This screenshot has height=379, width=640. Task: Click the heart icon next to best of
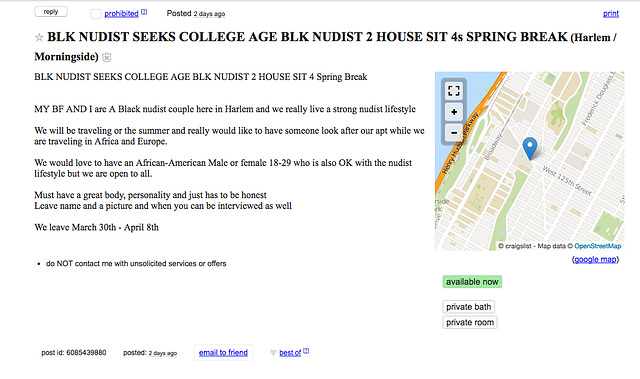(273, 353)
